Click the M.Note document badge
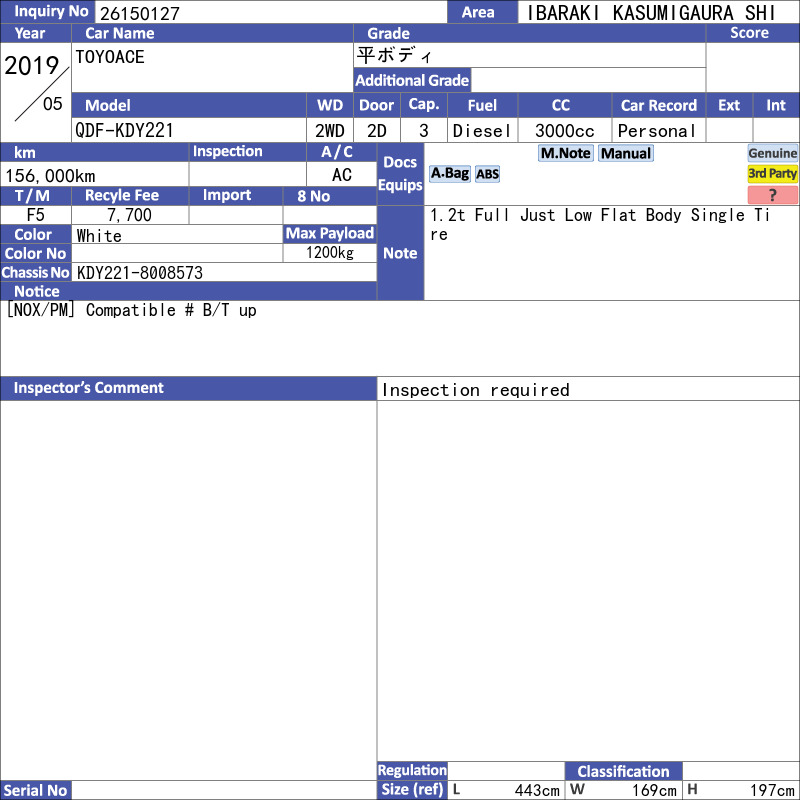 coord(565,153)
